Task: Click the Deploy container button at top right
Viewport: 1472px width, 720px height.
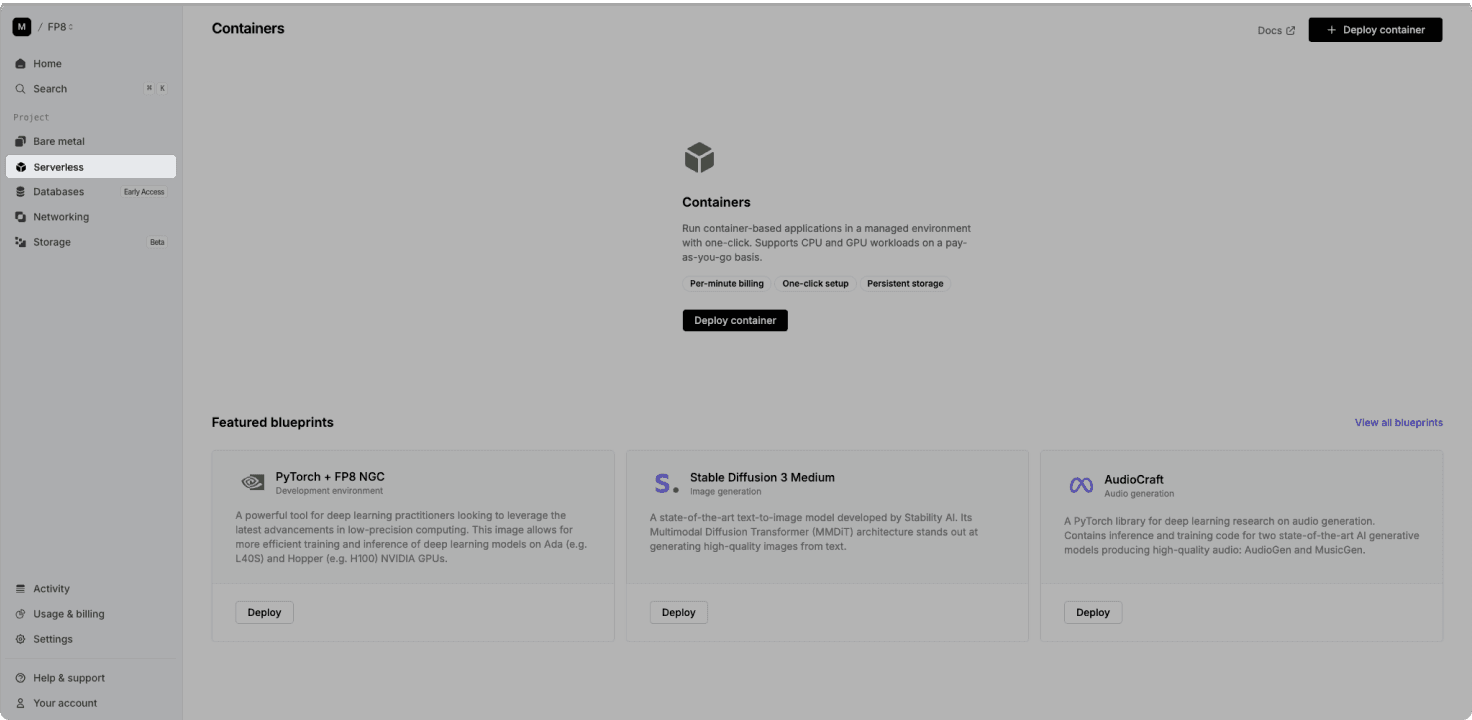Action: pyautogui.click(x=1375, y=29)
